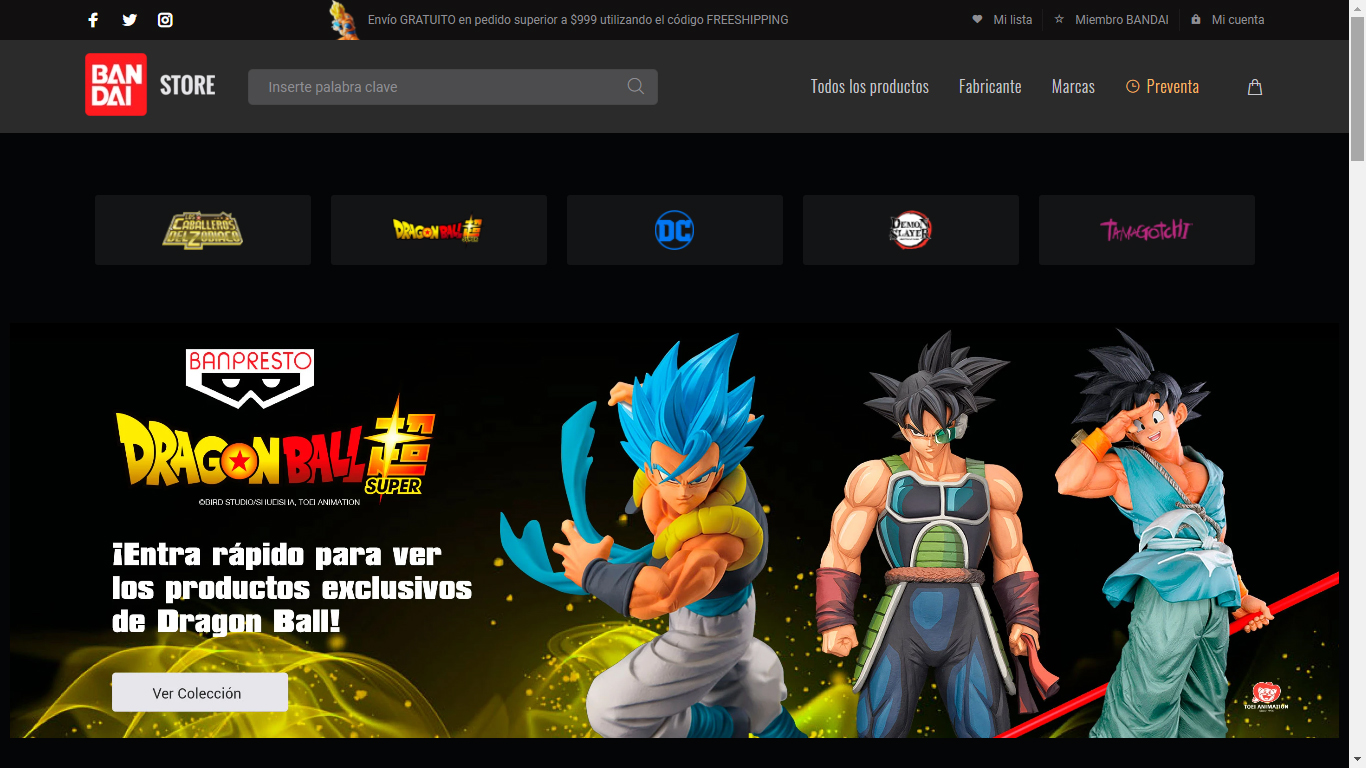Image resolution: width=1366 pixels, height=768 pixels.
Task: Click the search magnifier icon
Action: pos(635,86)
